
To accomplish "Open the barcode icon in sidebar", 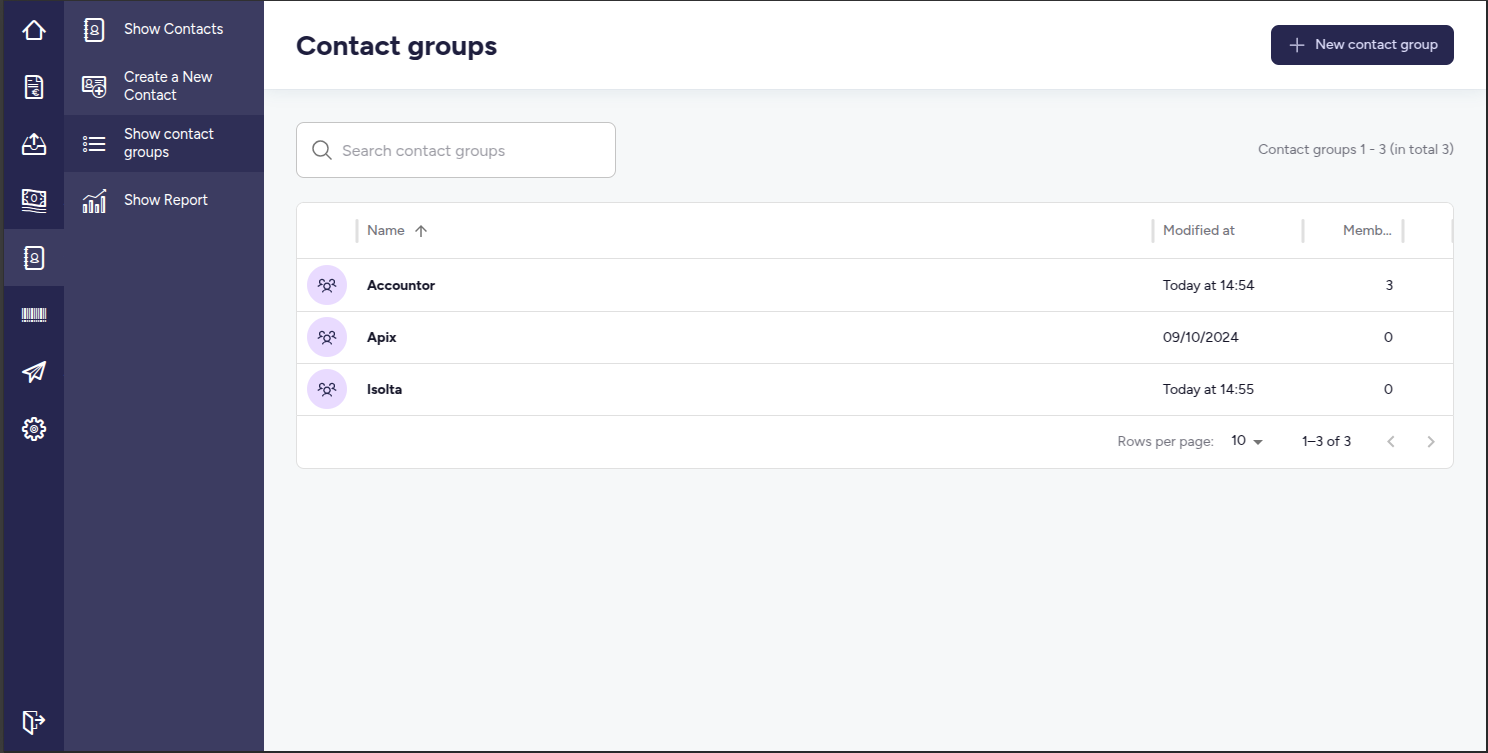I will pos(34,315).
